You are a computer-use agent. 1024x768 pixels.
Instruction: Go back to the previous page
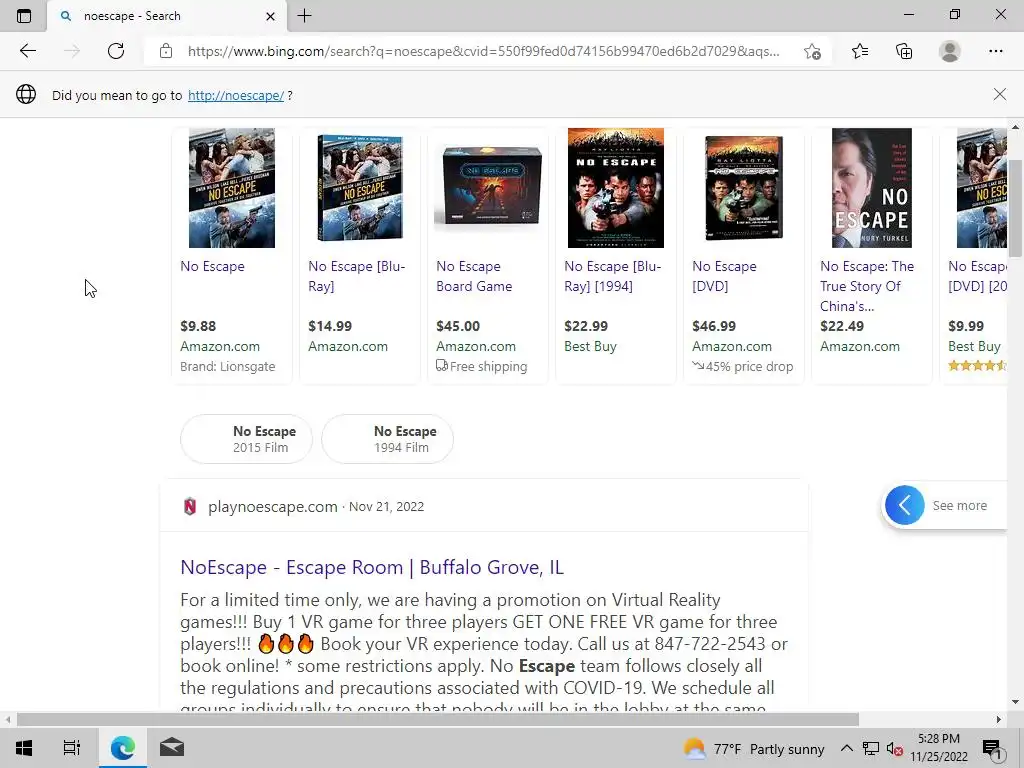pyautogui.click(x=27, y=51)
